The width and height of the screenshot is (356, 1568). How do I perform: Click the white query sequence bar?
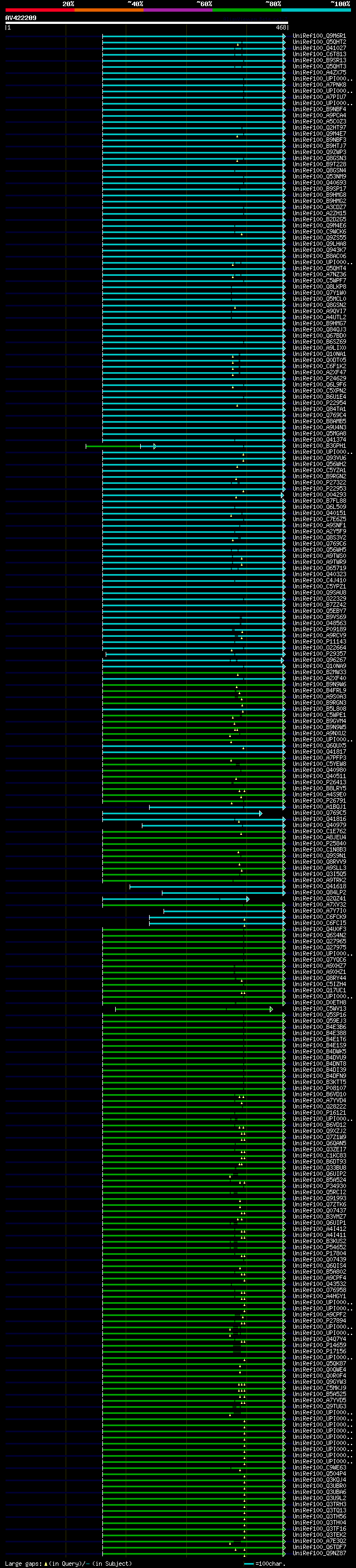pyautogui.click(x=147, y=22)
